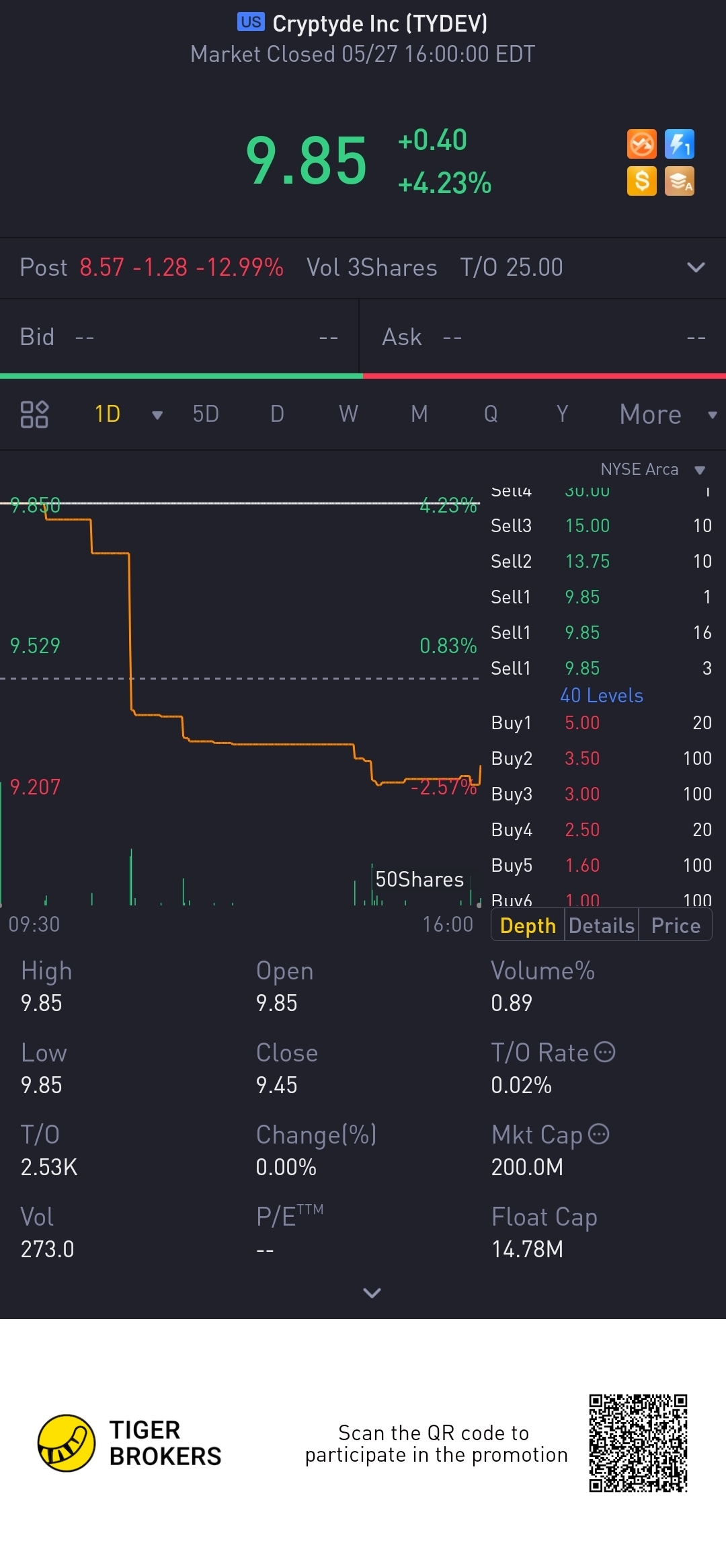The height and width of the screenshot is (1568, 726).
Task: Tap the QR code image
Action: (x=638, y=1444)
